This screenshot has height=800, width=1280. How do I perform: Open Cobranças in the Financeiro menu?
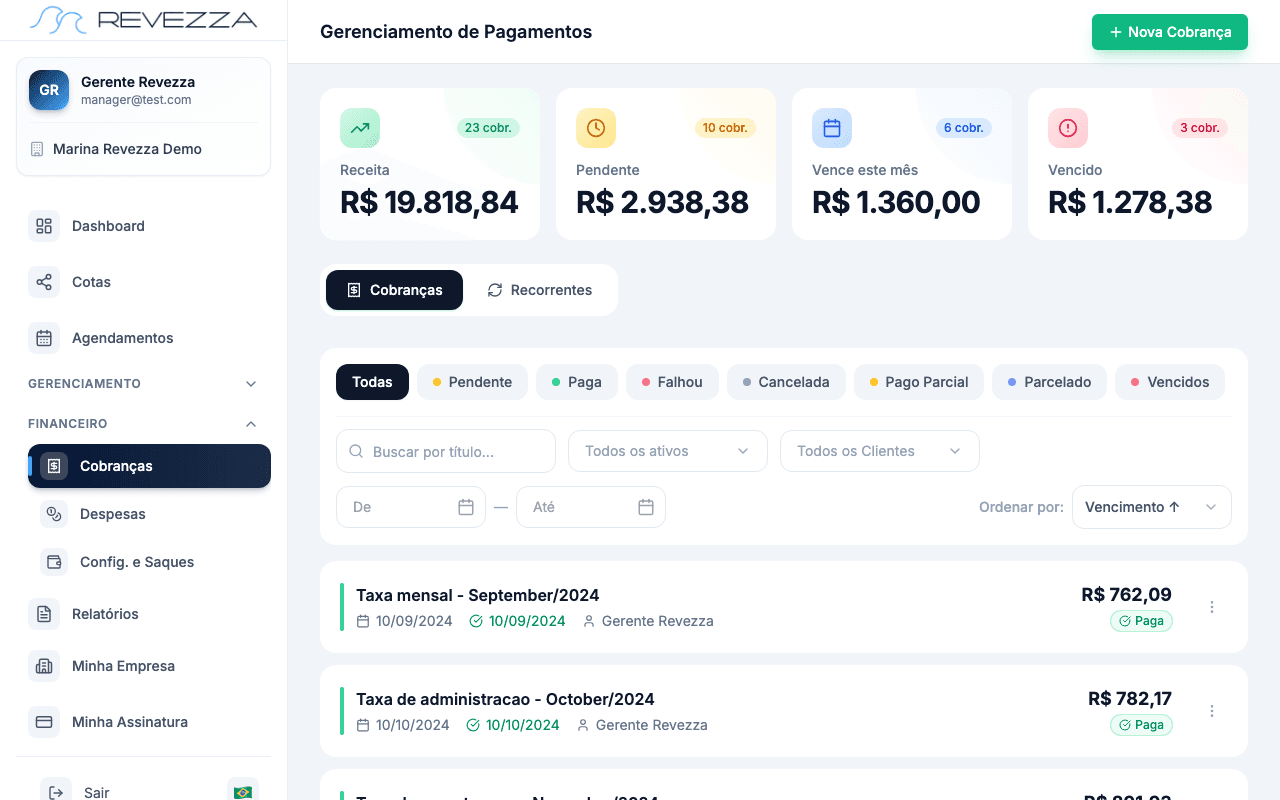click(149, 466)
